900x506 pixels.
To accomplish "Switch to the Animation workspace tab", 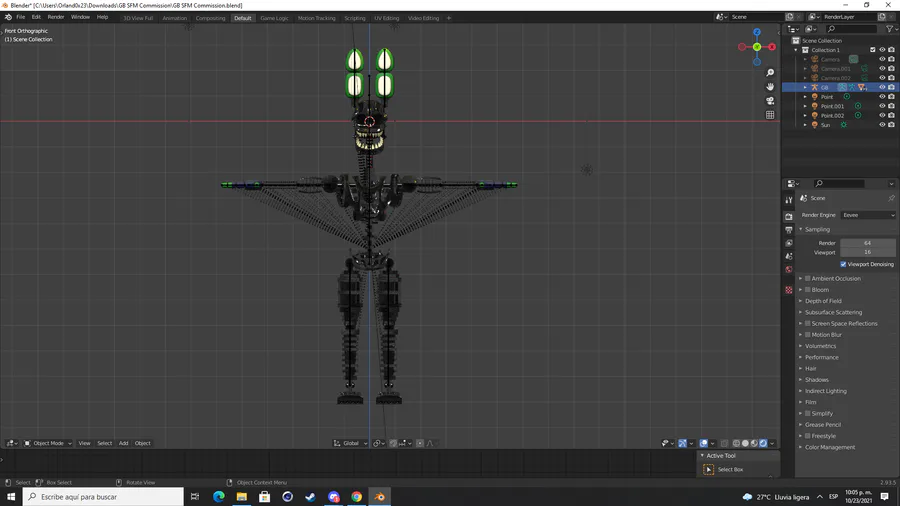I will (x=174, y=18).
